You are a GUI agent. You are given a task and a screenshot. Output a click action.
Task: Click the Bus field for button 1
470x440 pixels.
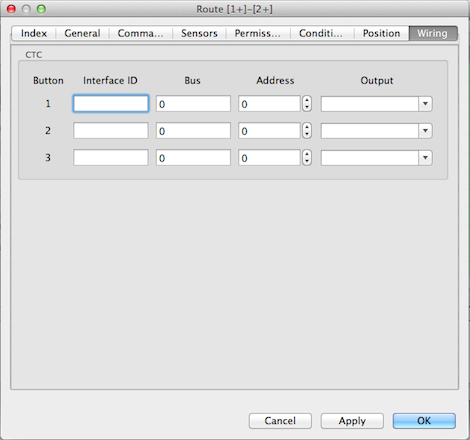(x=193, y=104)
